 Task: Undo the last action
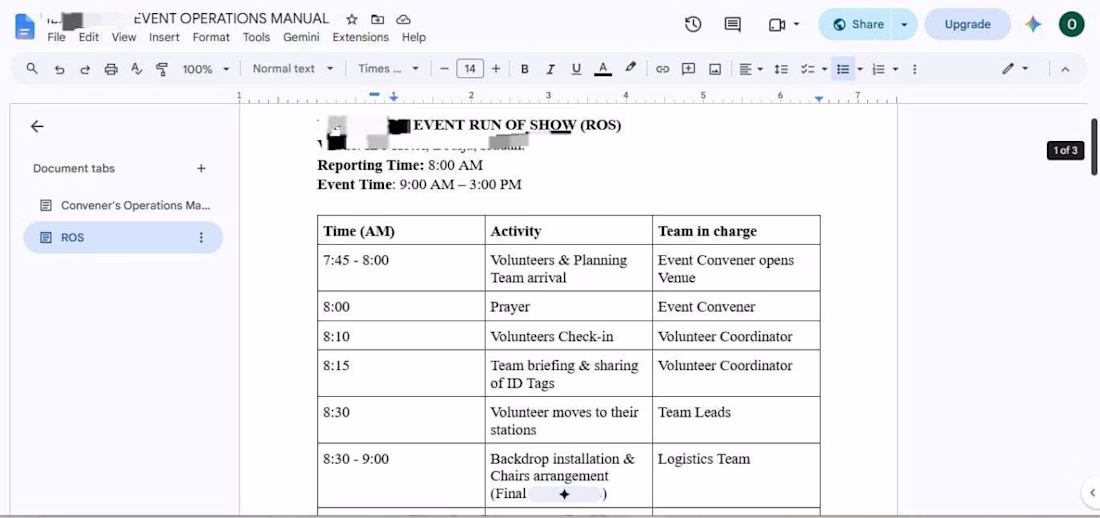pos(60,69)
